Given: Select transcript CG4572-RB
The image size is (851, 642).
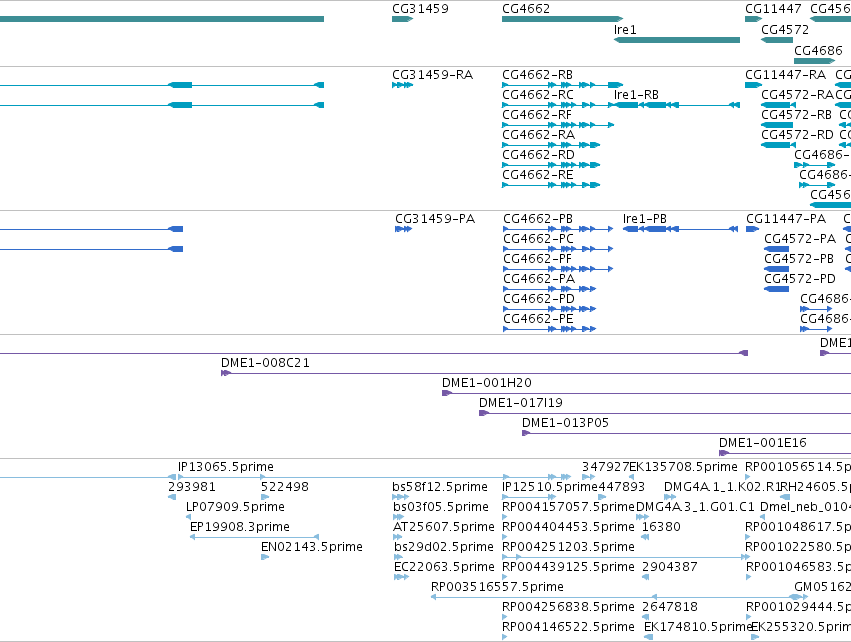Looking at the screenshot, I should click(x=777, y=125).
